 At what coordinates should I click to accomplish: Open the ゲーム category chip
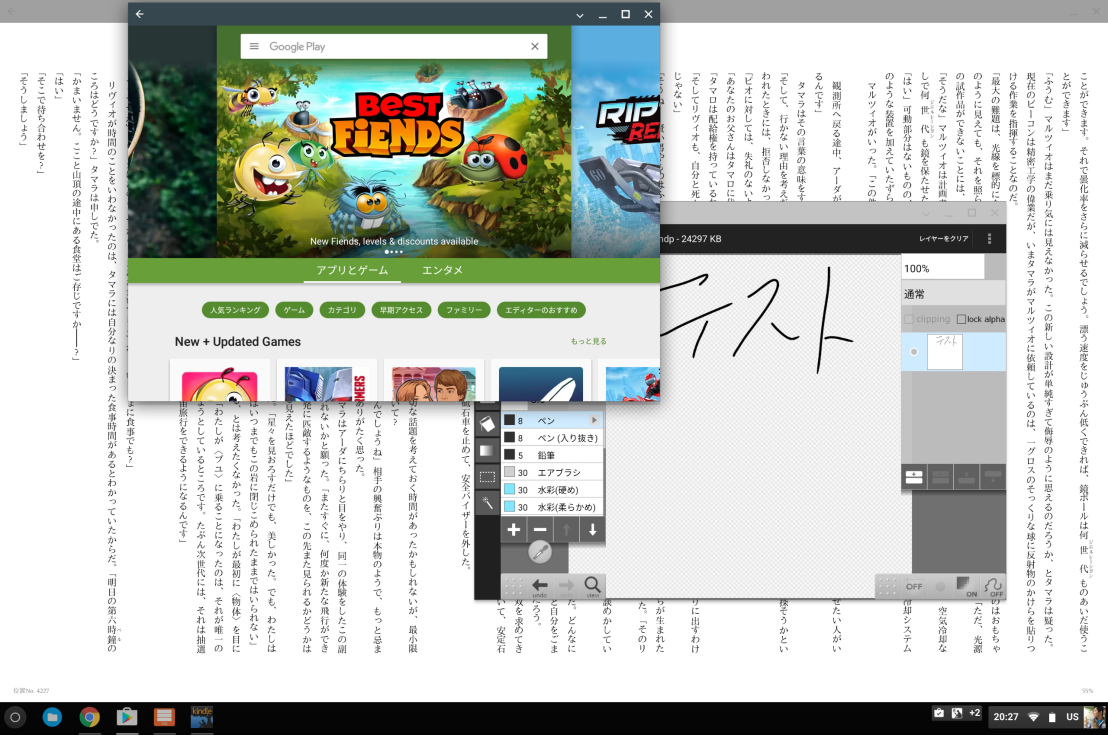294,310
